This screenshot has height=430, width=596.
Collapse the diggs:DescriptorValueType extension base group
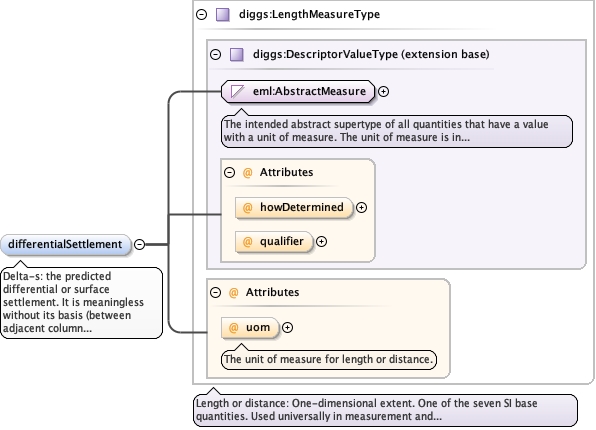point(216,54)
